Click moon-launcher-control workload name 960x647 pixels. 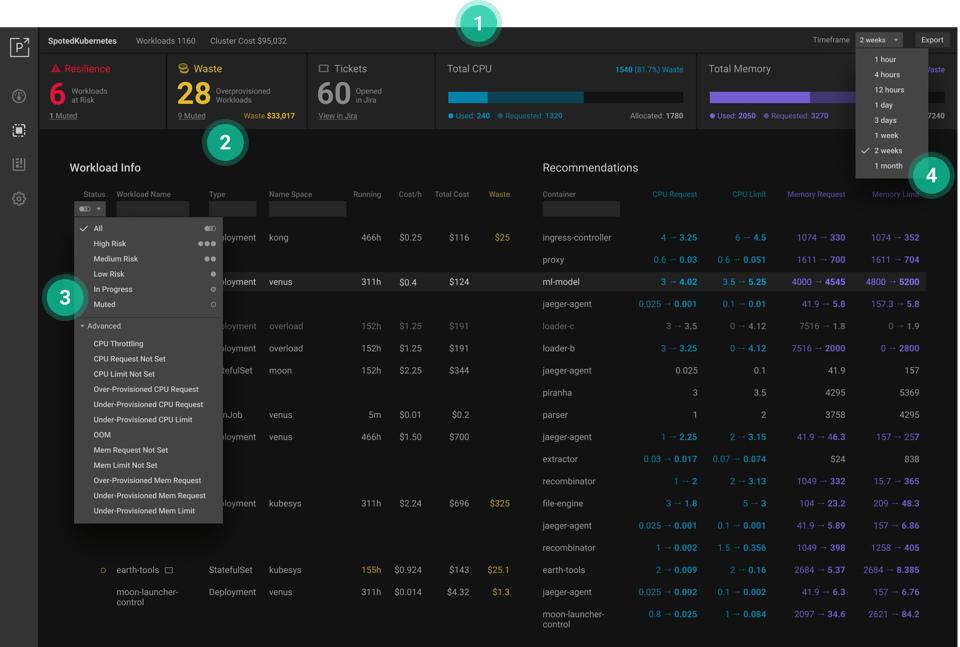click(x=147, y=597)
